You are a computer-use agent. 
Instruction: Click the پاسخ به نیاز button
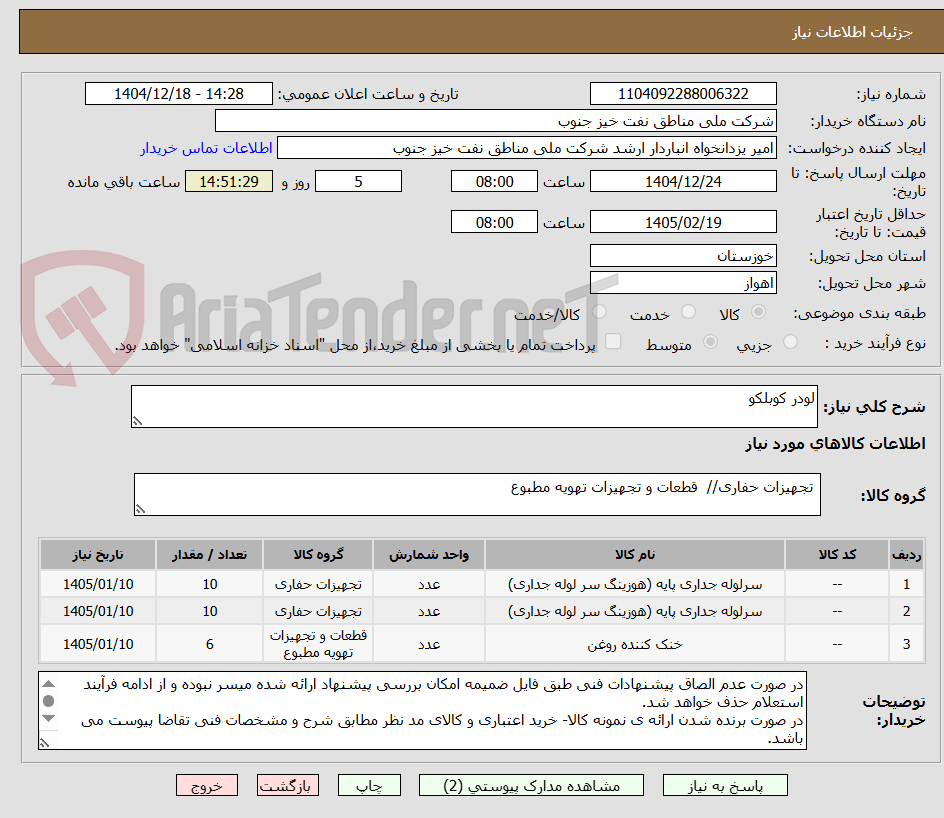pyautogui.click(x=725, y=785)
